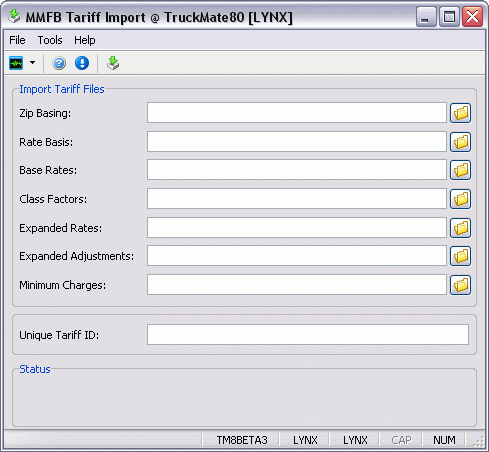Browse for Class Factors file folder icon

click(460, 199)
